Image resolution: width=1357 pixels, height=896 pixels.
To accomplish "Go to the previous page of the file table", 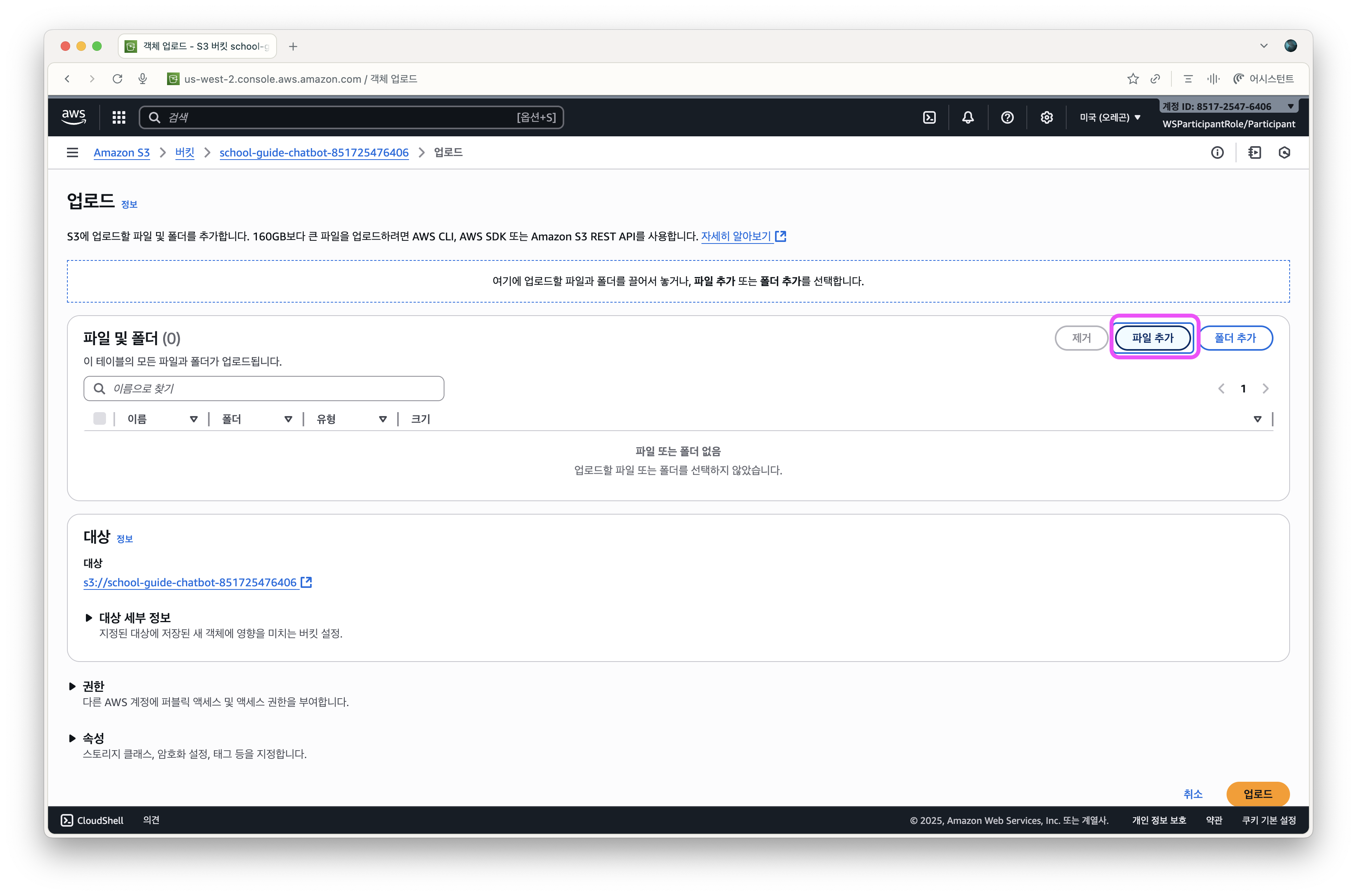I will 1221,389.
